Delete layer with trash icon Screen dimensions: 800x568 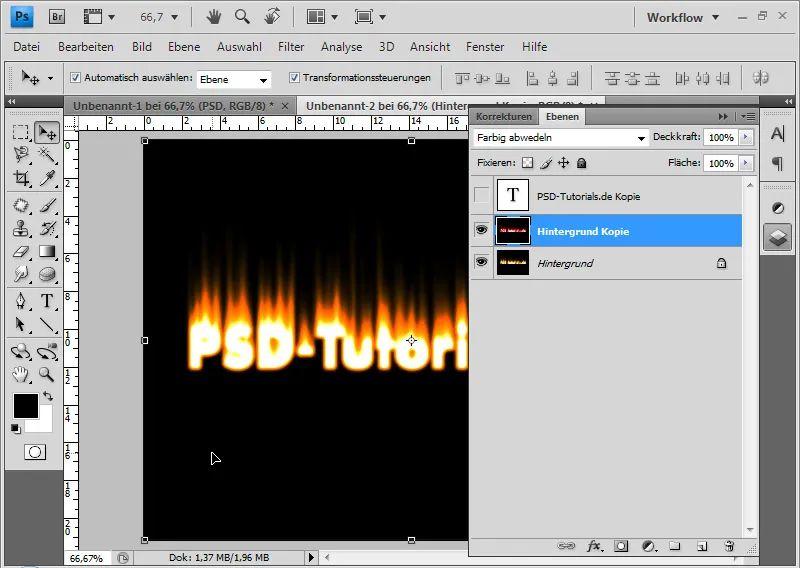729,547
